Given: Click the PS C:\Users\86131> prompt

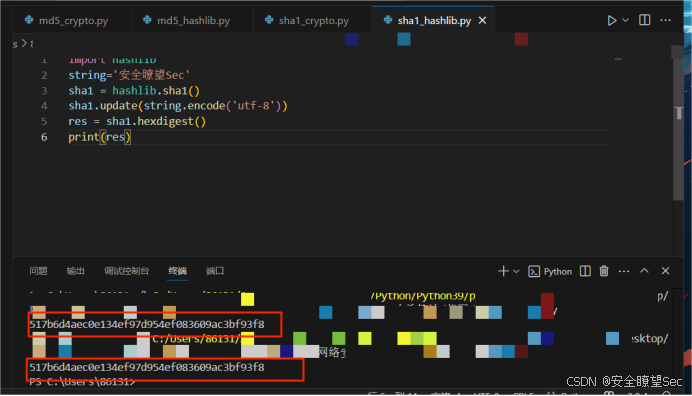Looking at the screenshot, I should click(x=82, y=382).
